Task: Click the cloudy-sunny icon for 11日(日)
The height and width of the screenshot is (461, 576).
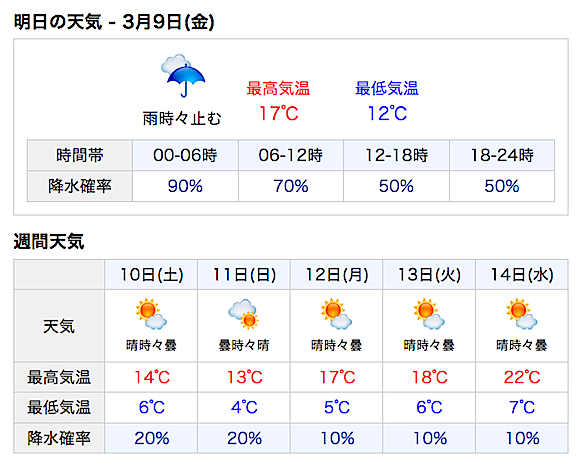Action: [244, 314]
